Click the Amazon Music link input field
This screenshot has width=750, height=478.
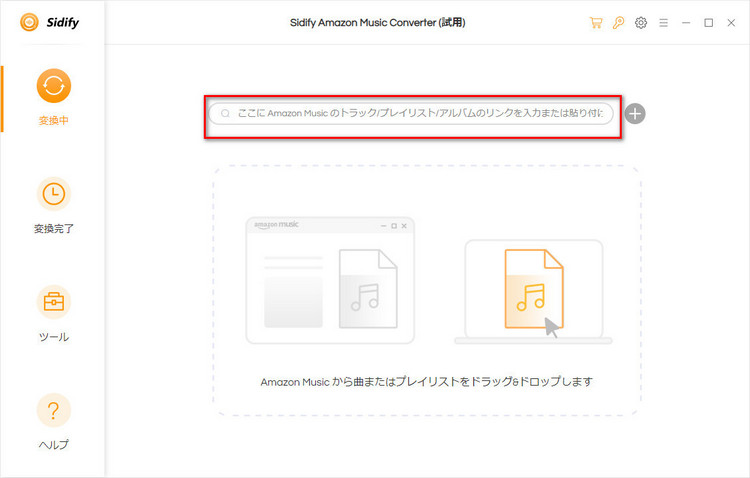(411, 114)
